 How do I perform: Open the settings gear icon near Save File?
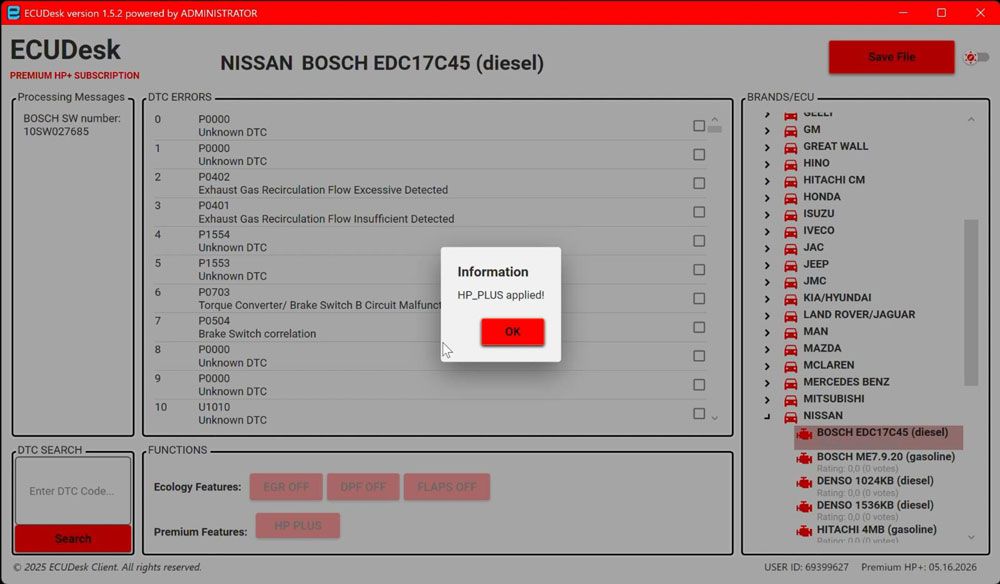click(x=971, y=57)
